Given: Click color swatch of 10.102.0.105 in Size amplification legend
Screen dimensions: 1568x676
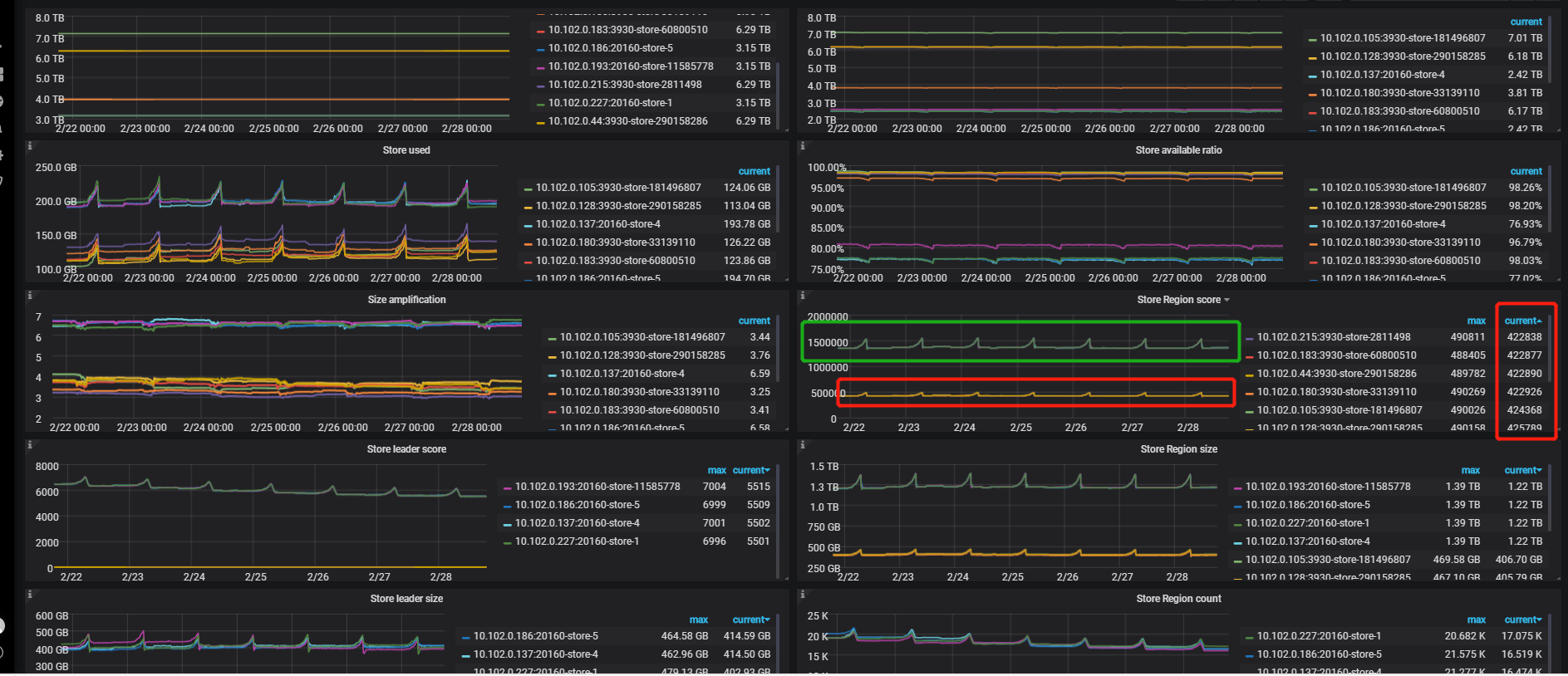Looking at the screenshot, I should coord(552,338).
